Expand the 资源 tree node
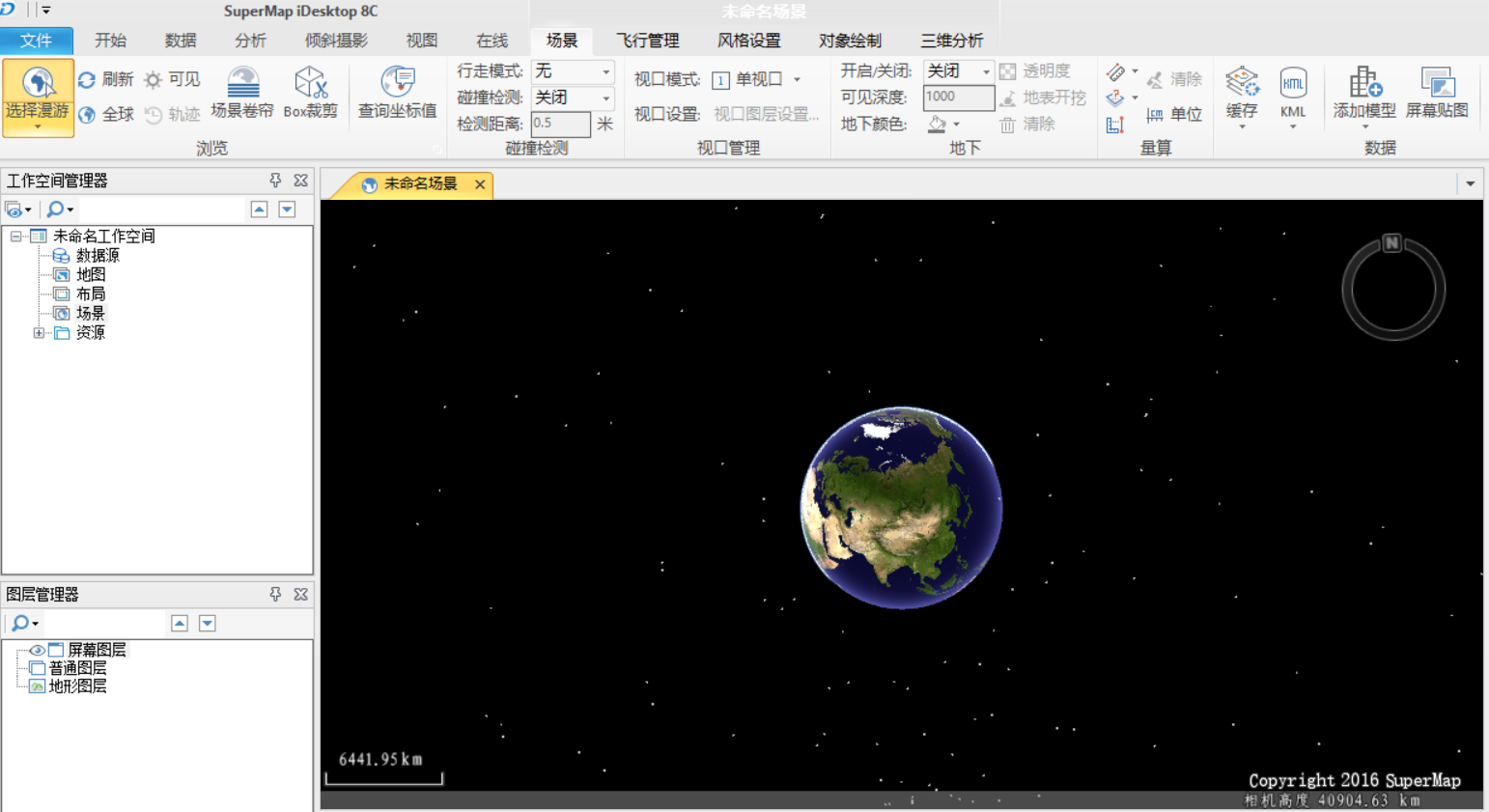 point(39,333)
